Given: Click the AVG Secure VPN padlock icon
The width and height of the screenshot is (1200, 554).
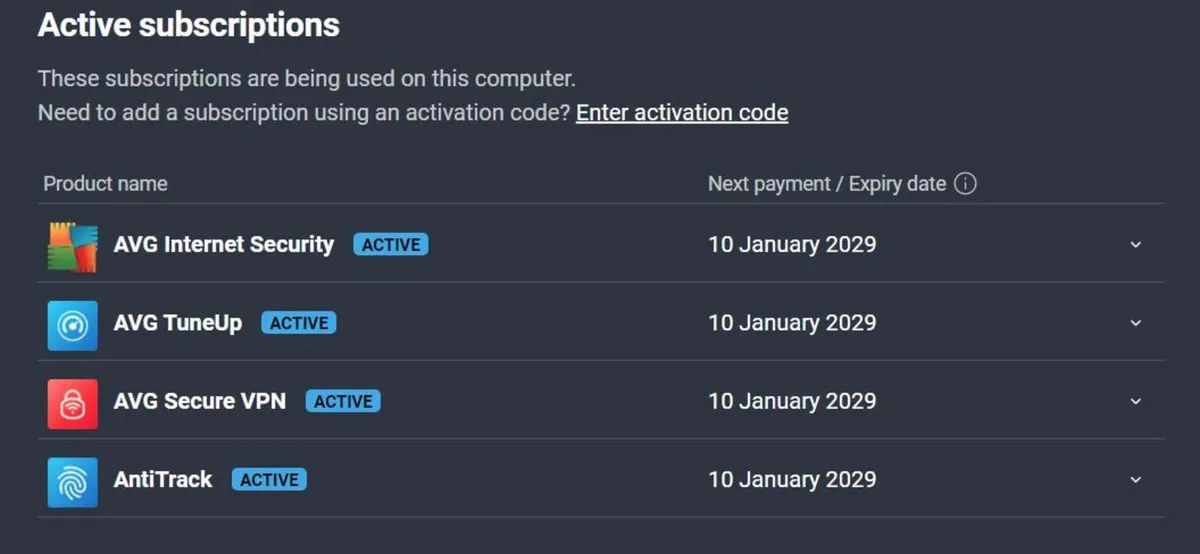Looking at the screenshot, I should 72,403.
